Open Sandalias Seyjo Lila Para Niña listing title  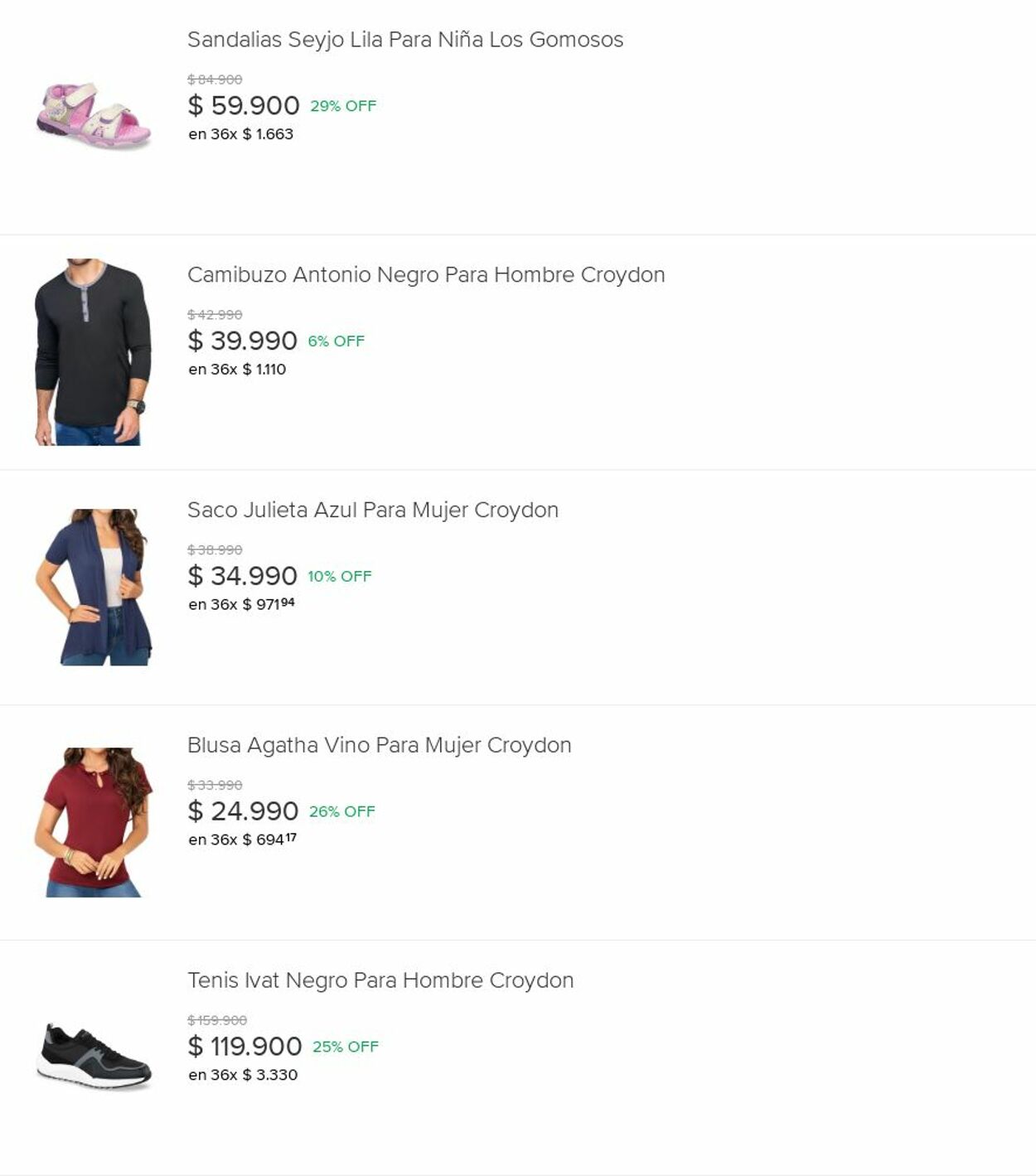(x=404, y=40)
